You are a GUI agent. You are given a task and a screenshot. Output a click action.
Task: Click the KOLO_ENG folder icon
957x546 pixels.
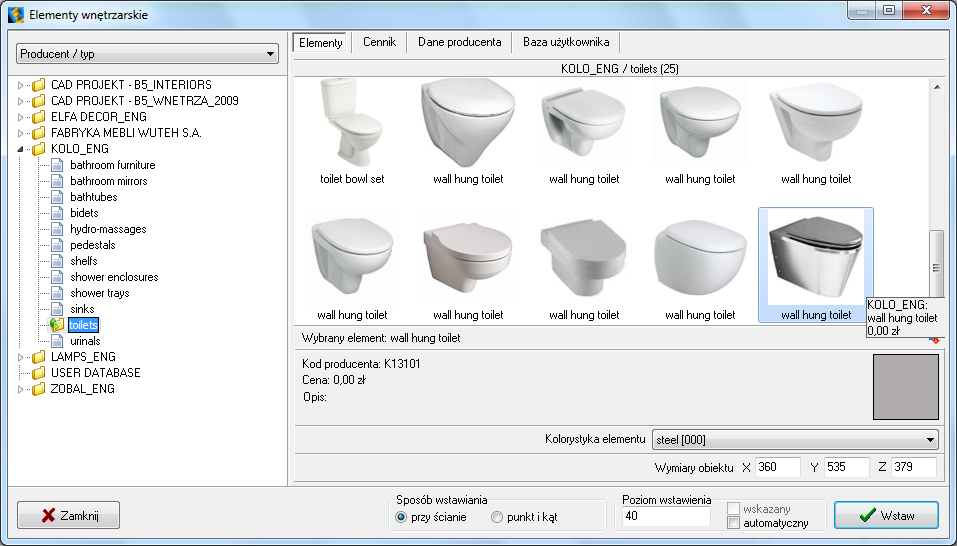pyautogui.click(x=39, y=149)
